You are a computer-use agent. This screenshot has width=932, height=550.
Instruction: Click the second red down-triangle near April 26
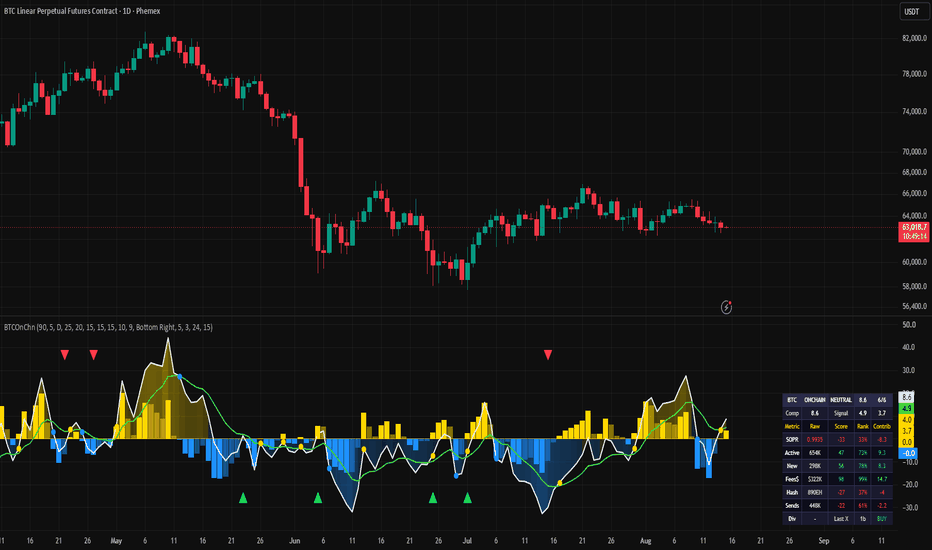[x=93, y=355]
